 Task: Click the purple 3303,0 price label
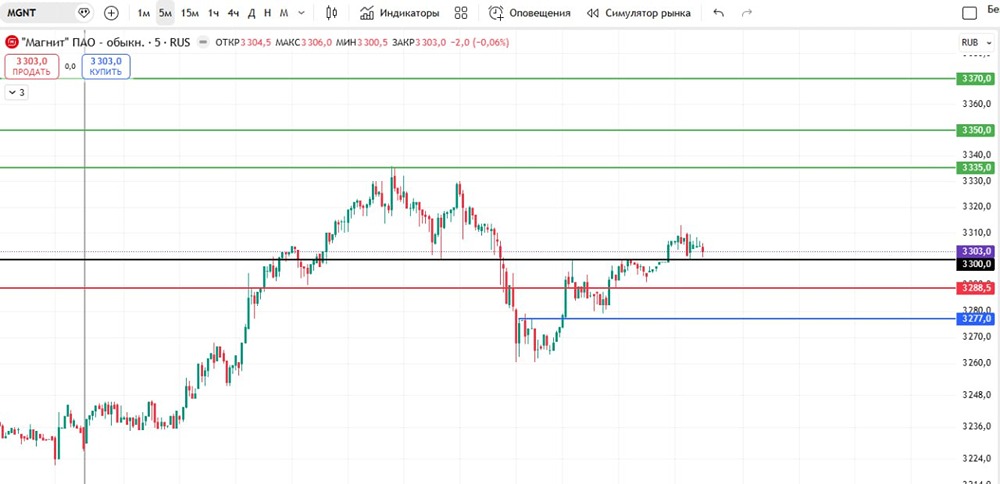(x=975, y=251)
